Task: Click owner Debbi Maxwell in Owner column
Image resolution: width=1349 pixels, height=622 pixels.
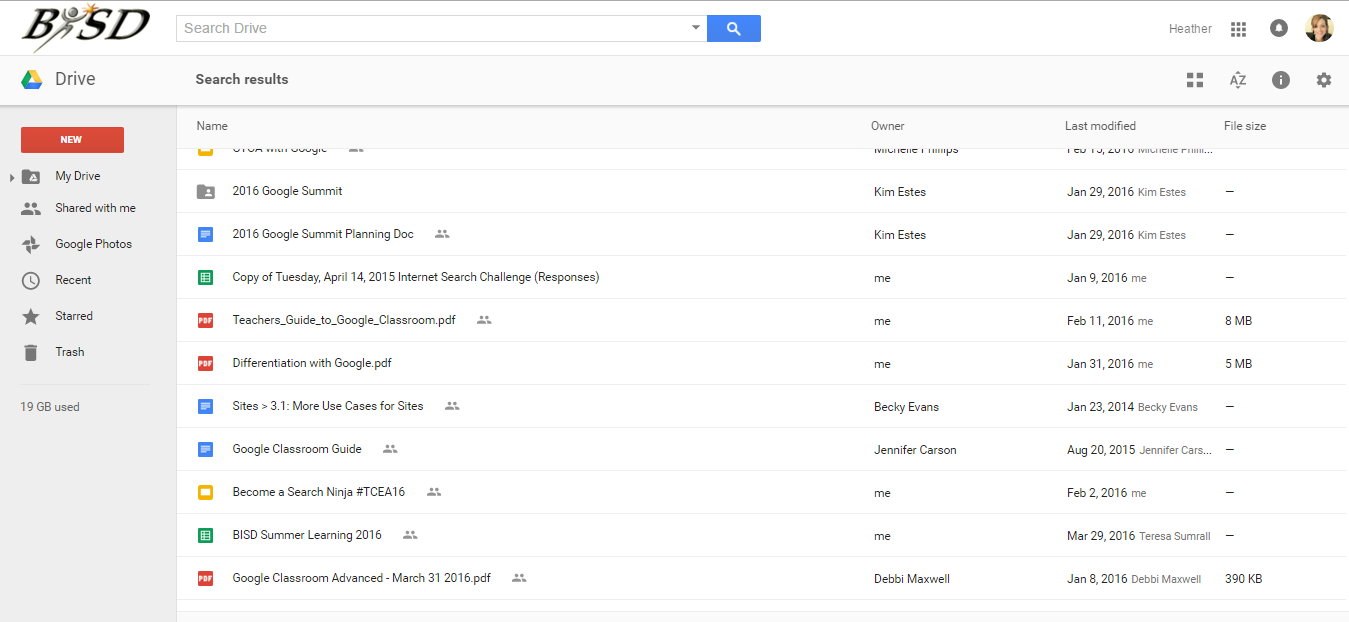Action: pos(912,579)
